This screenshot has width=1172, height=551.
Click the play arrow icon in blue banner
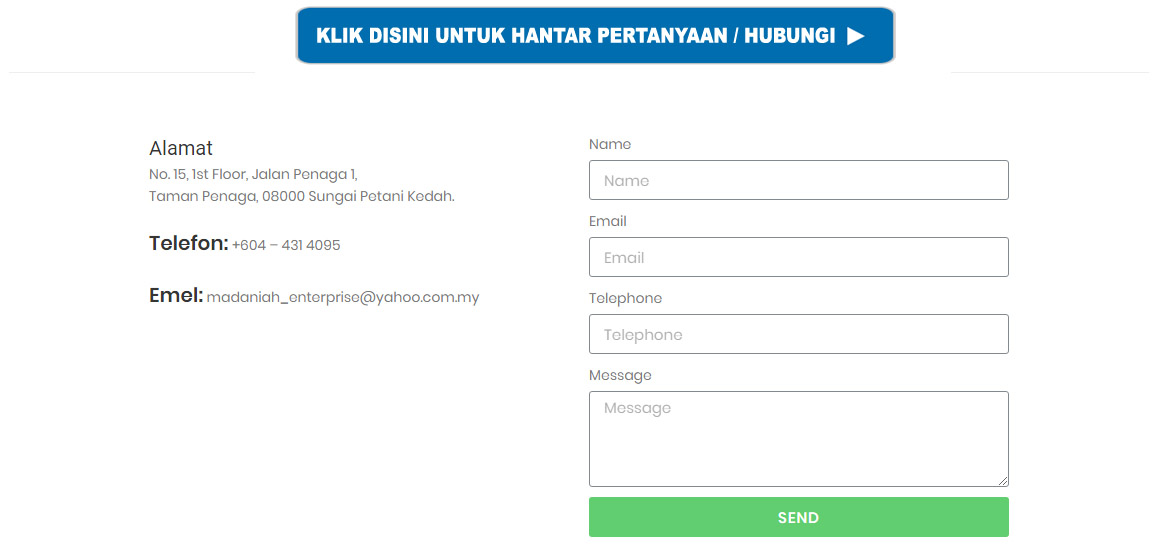[855, 36]
